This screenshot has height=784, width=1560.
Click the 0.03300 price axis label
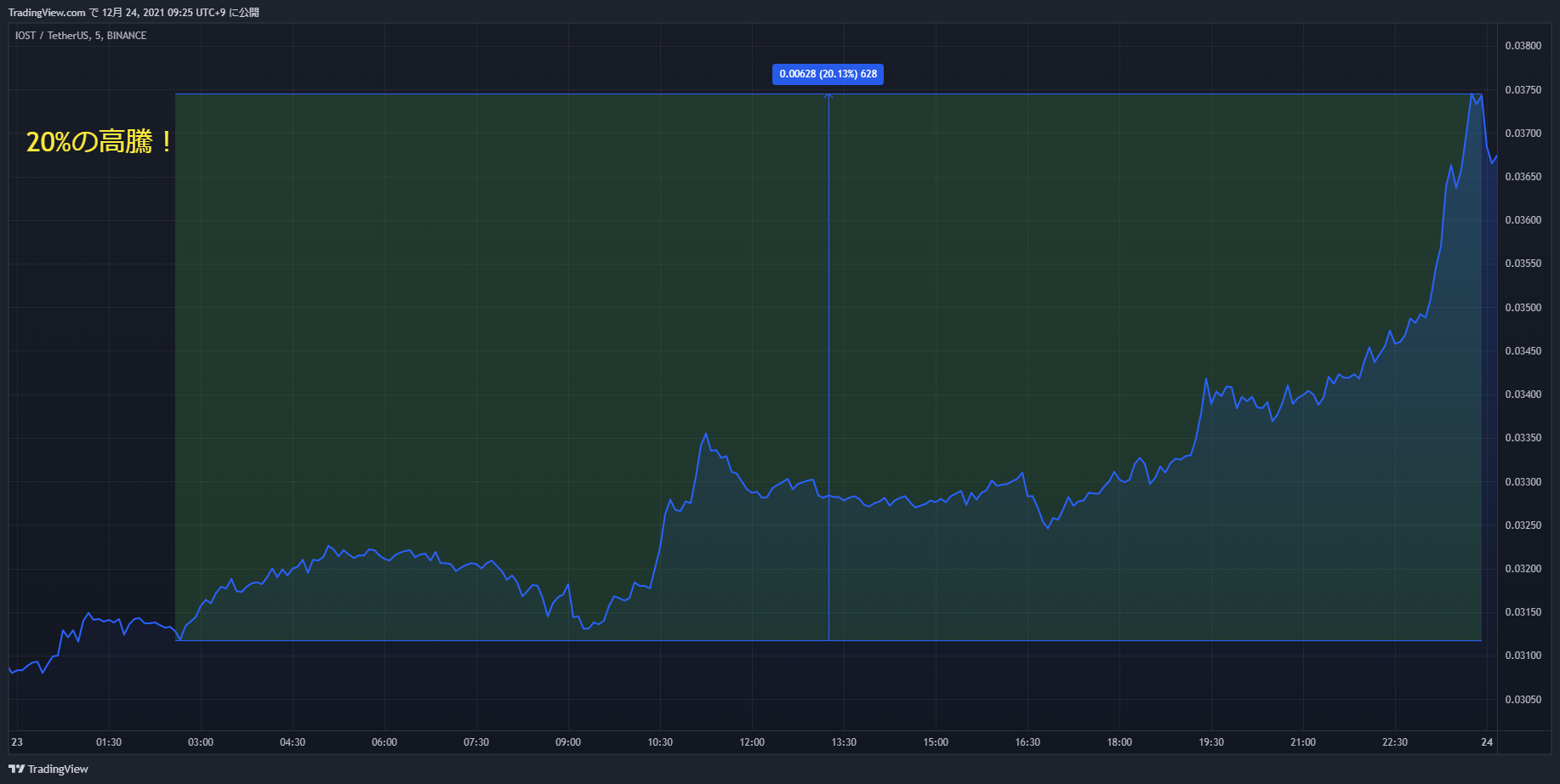(x=1523, y=482)
